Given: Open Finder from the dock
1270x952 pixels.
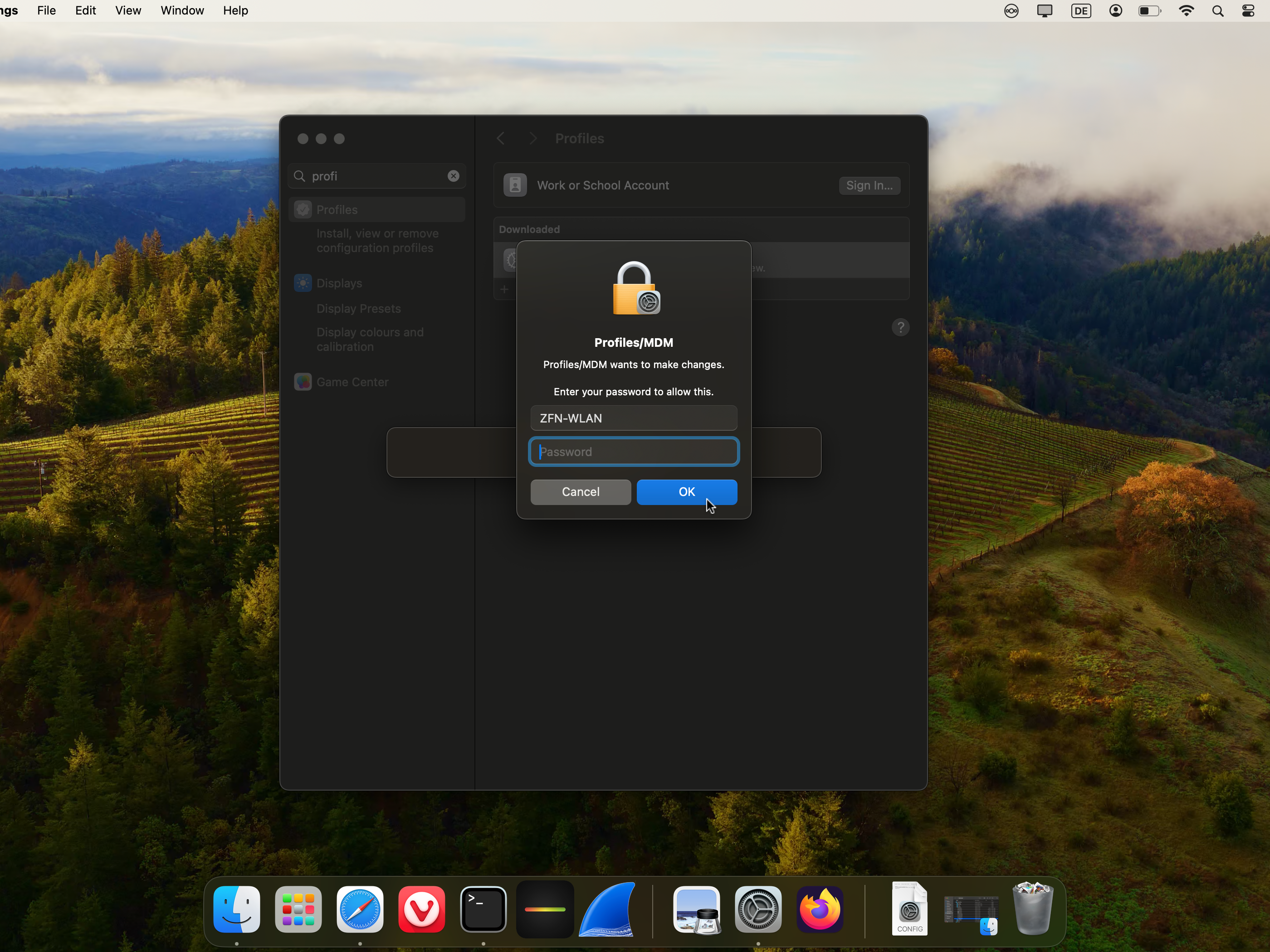Looking at the screenshot, I should click(x=237, y=909).
